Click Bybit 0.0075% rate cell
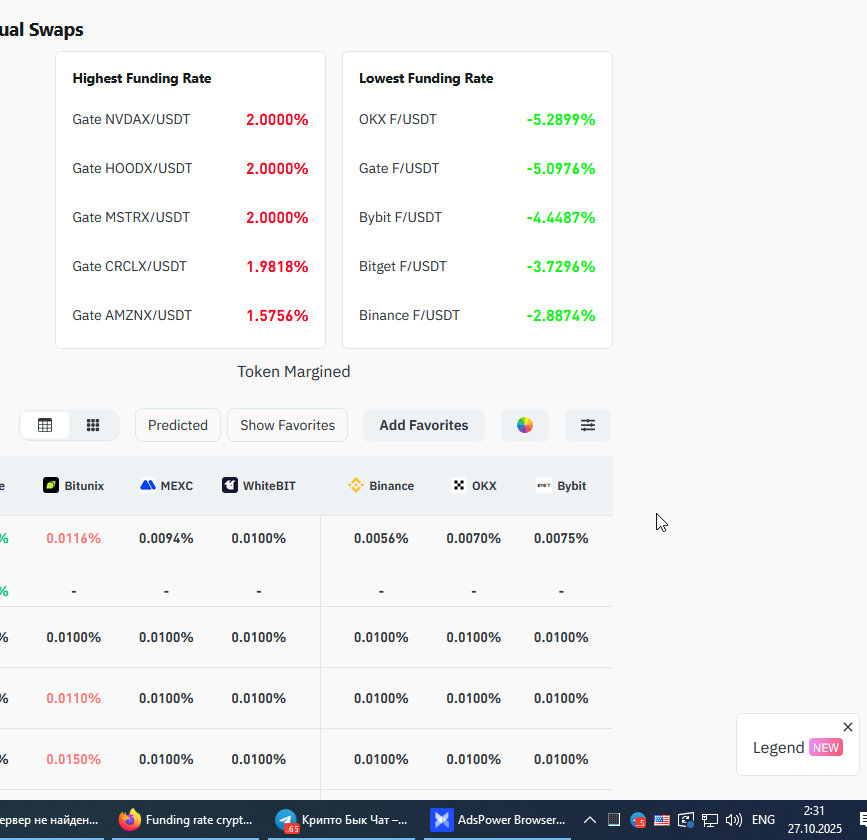Screen dimensions: 867x840 pyautogui.click(x=561, y=539)
